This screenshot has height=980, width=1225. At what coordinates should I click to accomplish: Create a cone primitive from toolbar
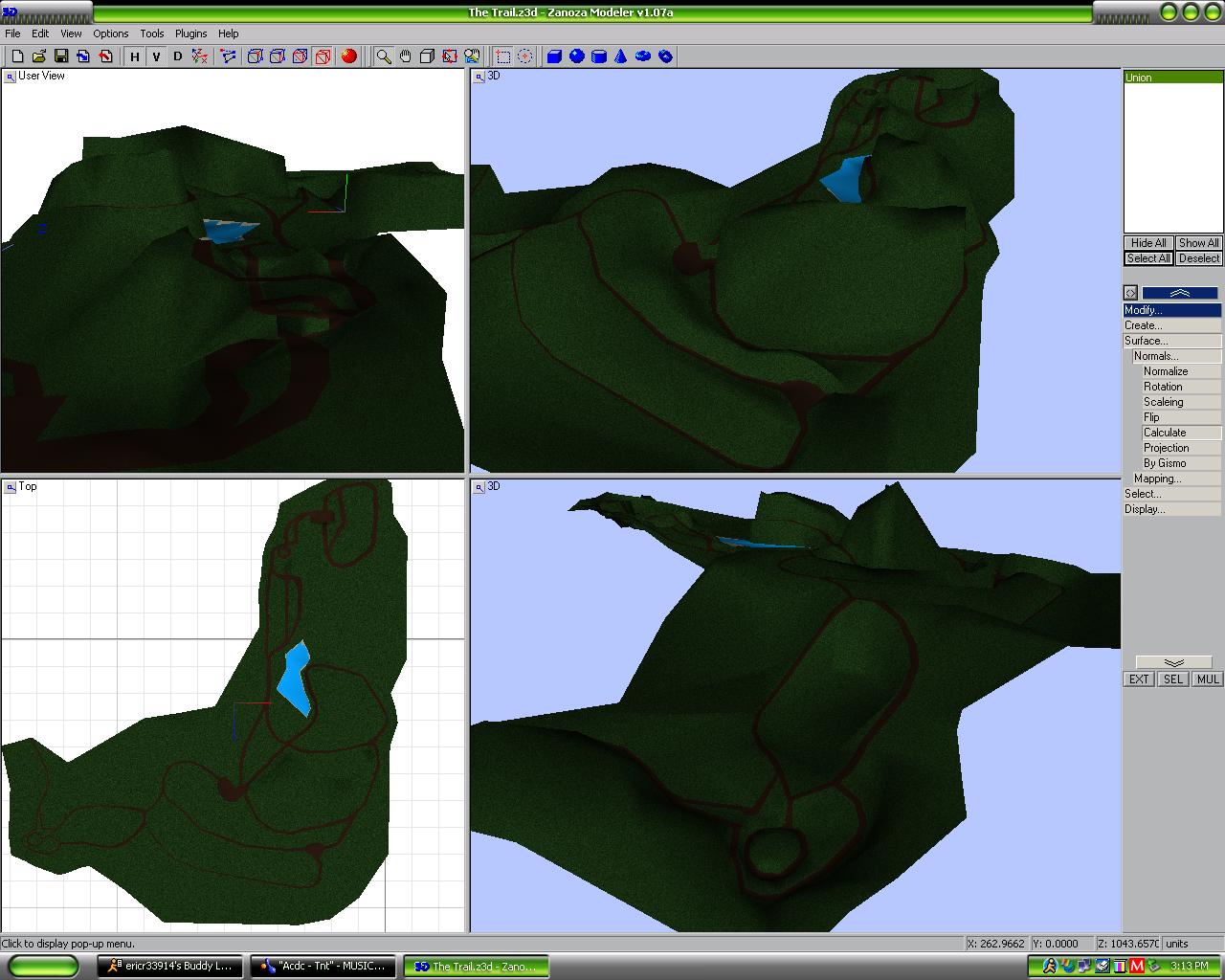tap(620, 56)
